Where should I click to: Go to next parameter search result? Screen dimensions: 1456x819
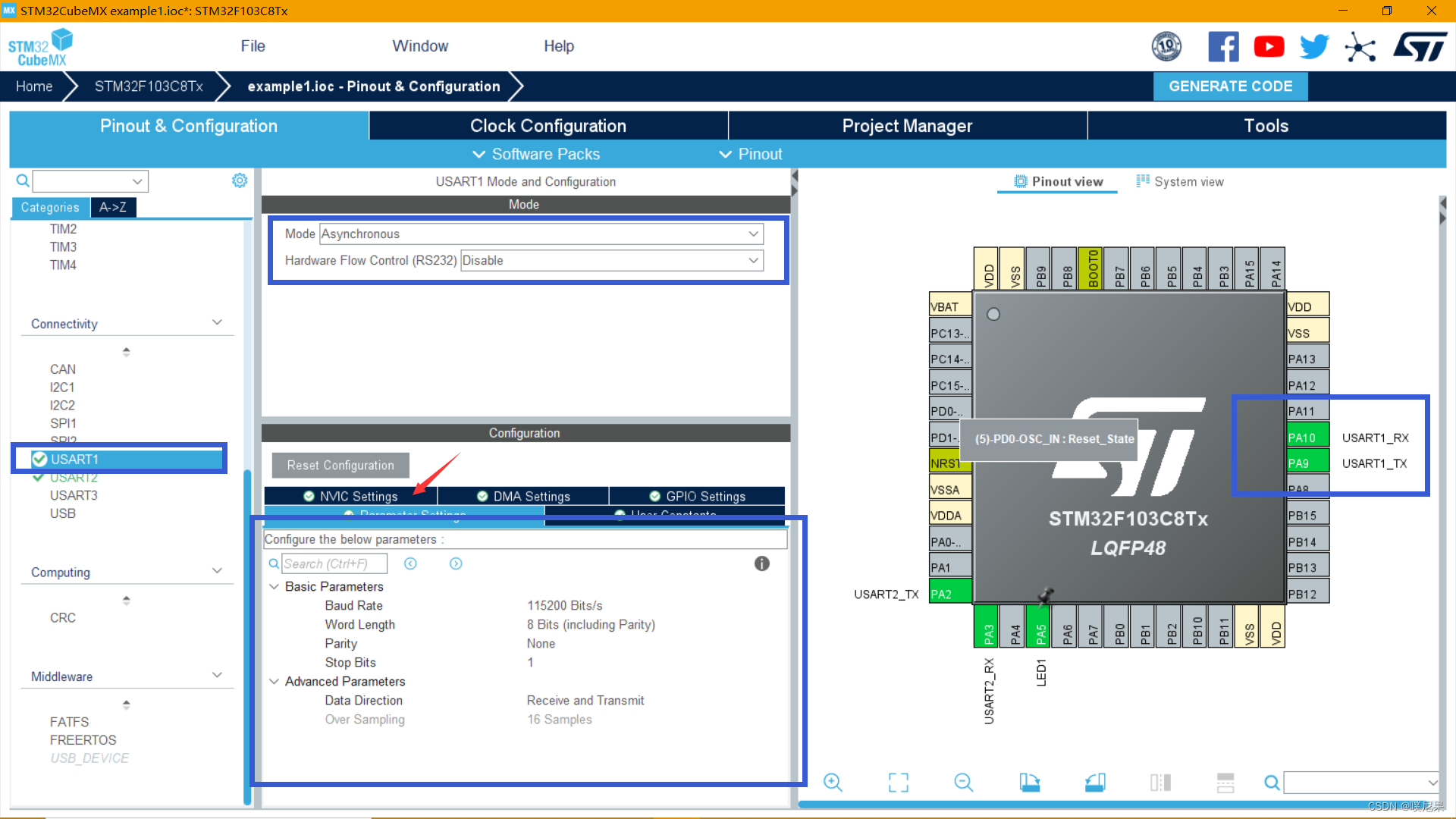pos(456,563)
